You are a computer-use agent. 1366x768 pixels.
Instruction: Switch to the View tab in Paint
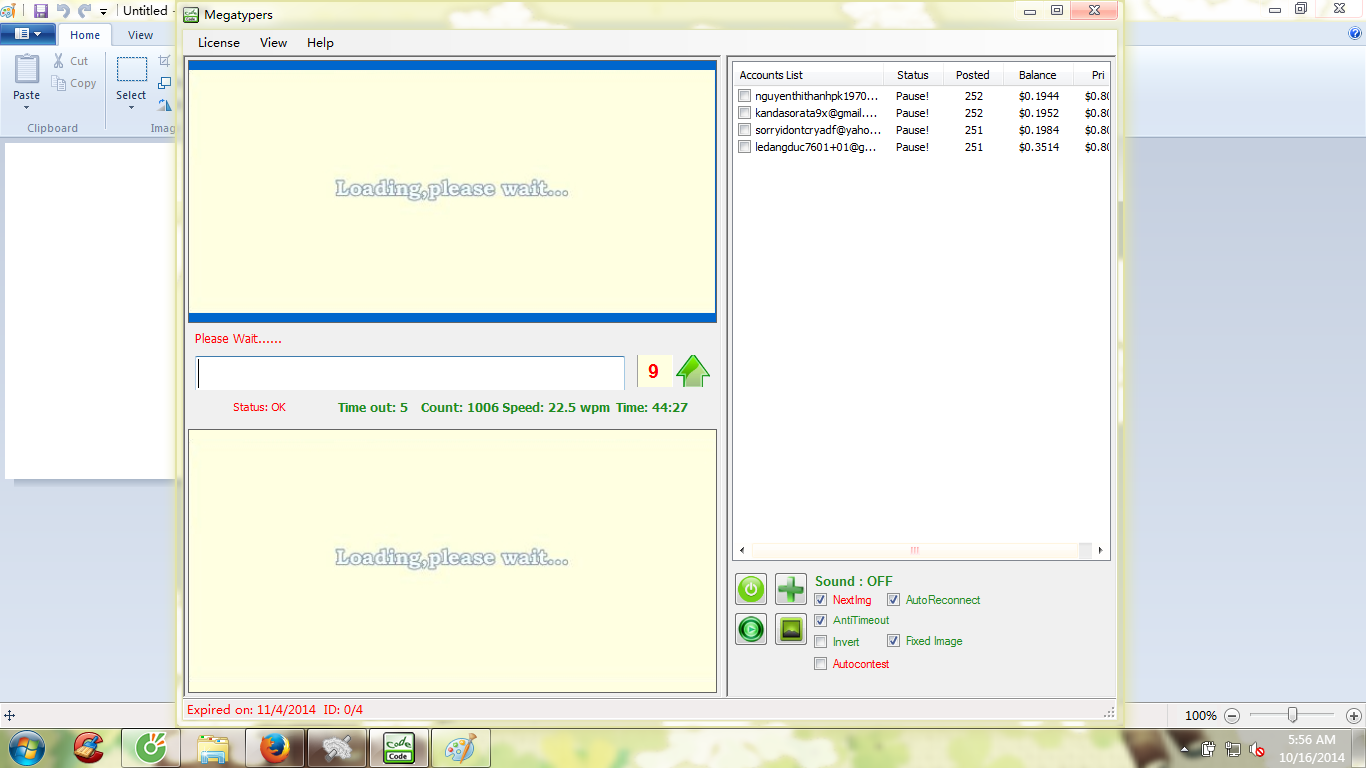point(141,35)
